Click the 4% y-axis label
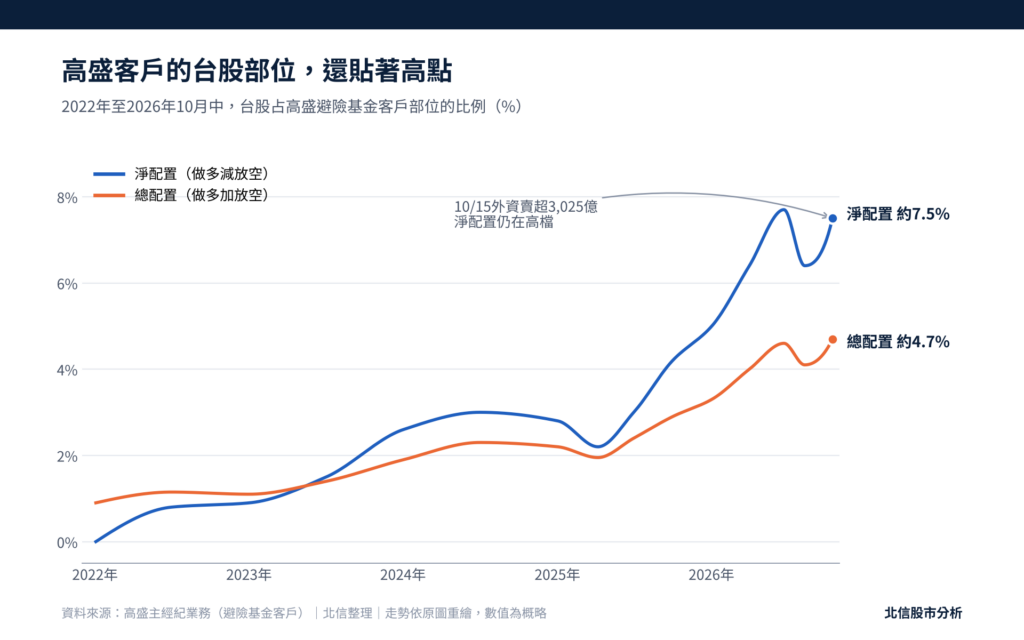1024x640 pixels. (67, 370)
